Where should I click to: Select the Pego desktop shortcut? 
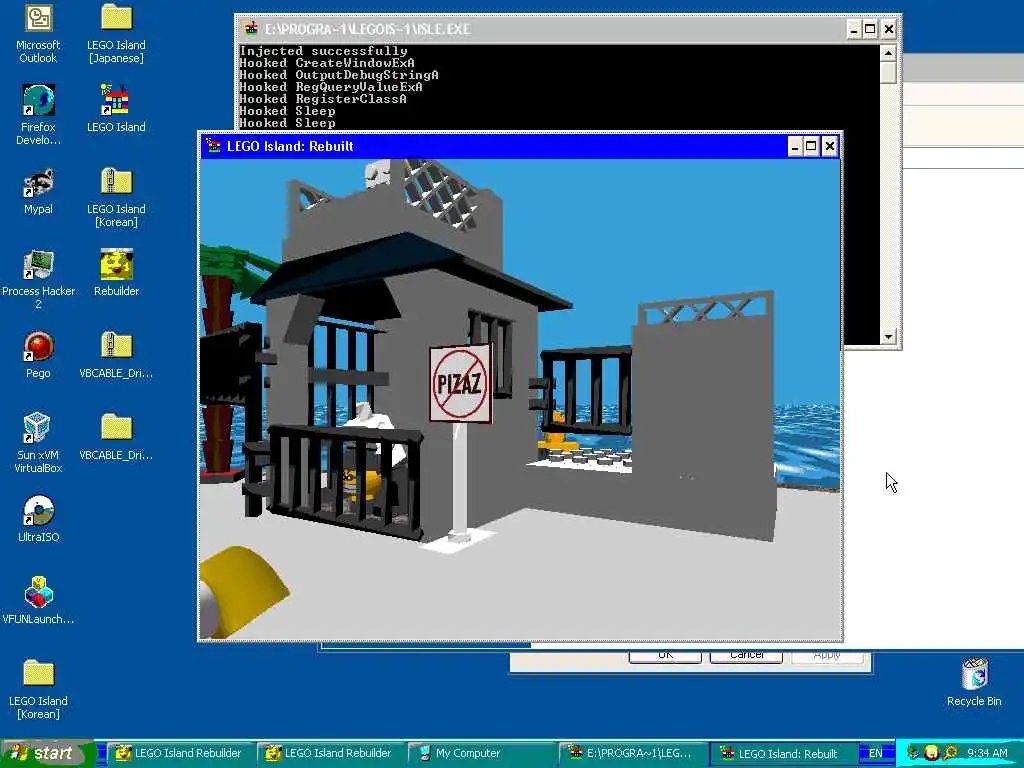pyautogui.click(x=38, y=355)
